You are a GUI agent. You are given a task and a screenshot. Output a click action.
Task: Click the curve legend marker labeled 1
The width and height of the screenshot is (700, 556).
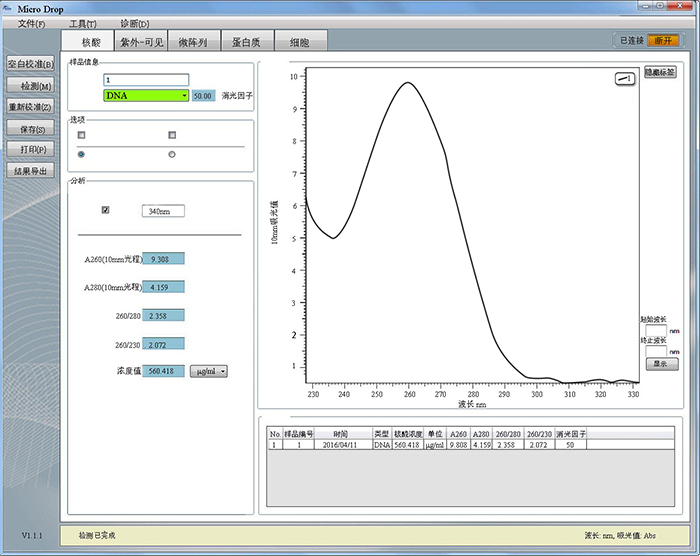point(624,78)
